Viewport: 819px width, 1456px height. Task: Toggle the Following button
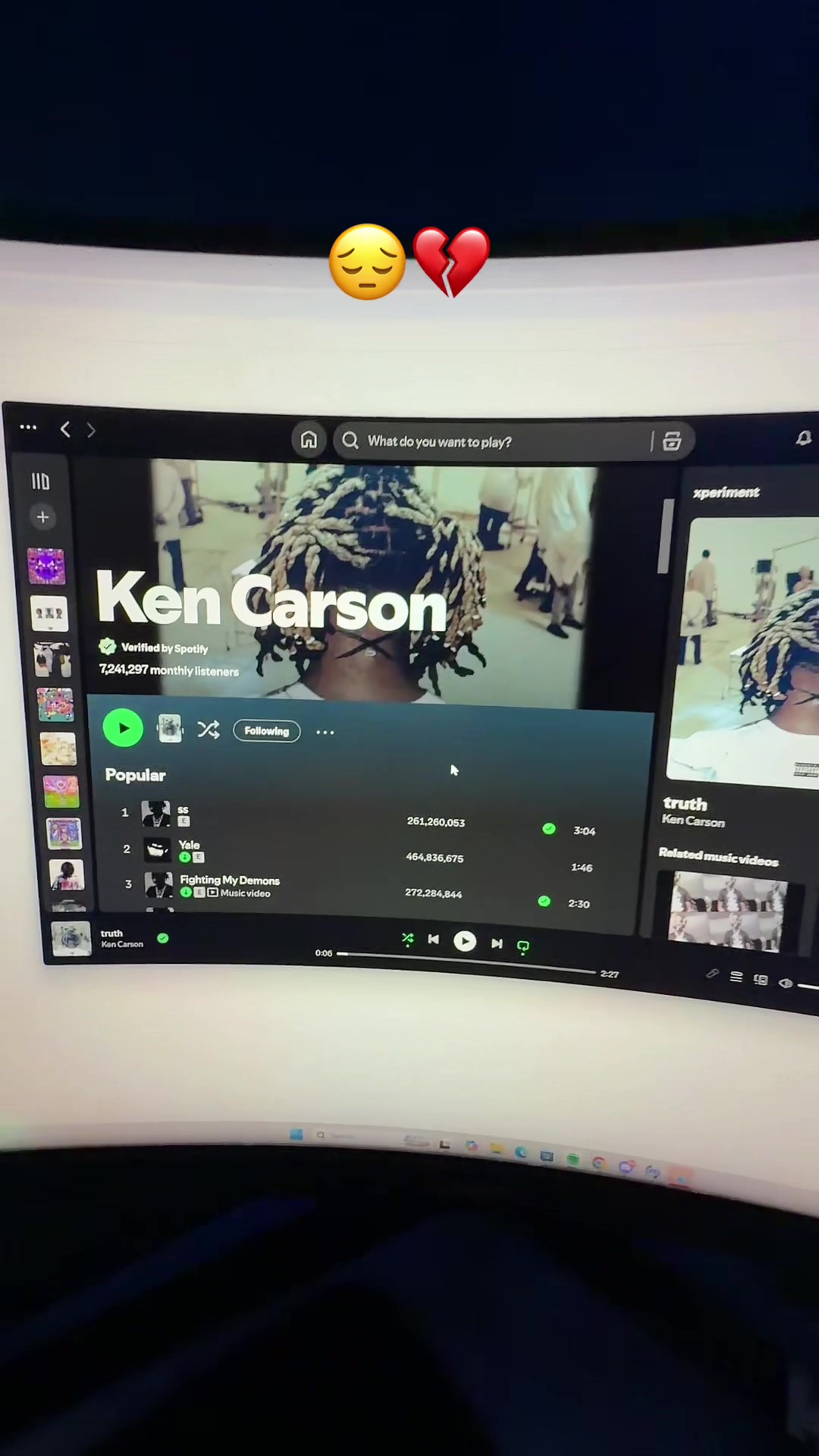[x=267, y=731]
